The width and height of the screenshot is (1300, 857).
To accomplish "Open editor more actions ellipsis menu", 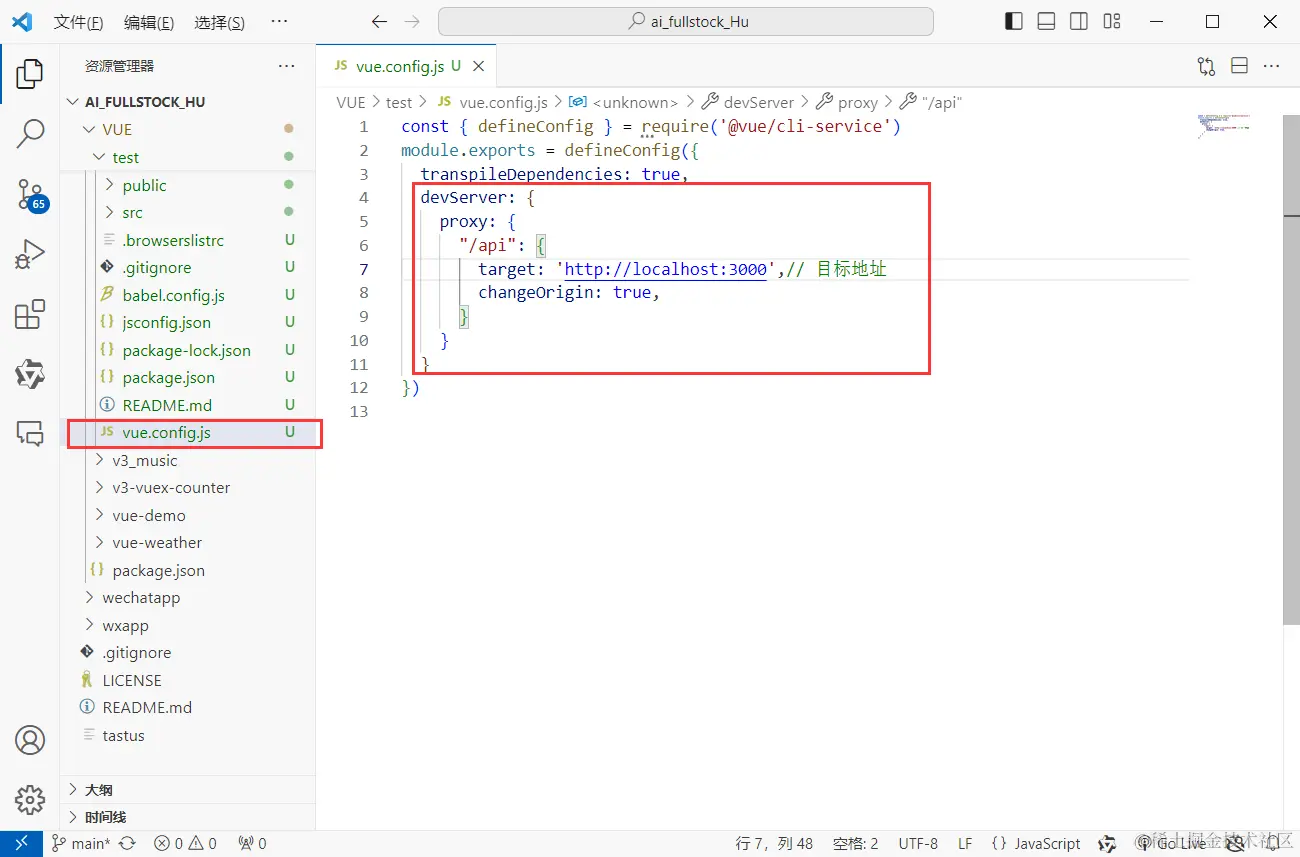I will click(1271, 66).
